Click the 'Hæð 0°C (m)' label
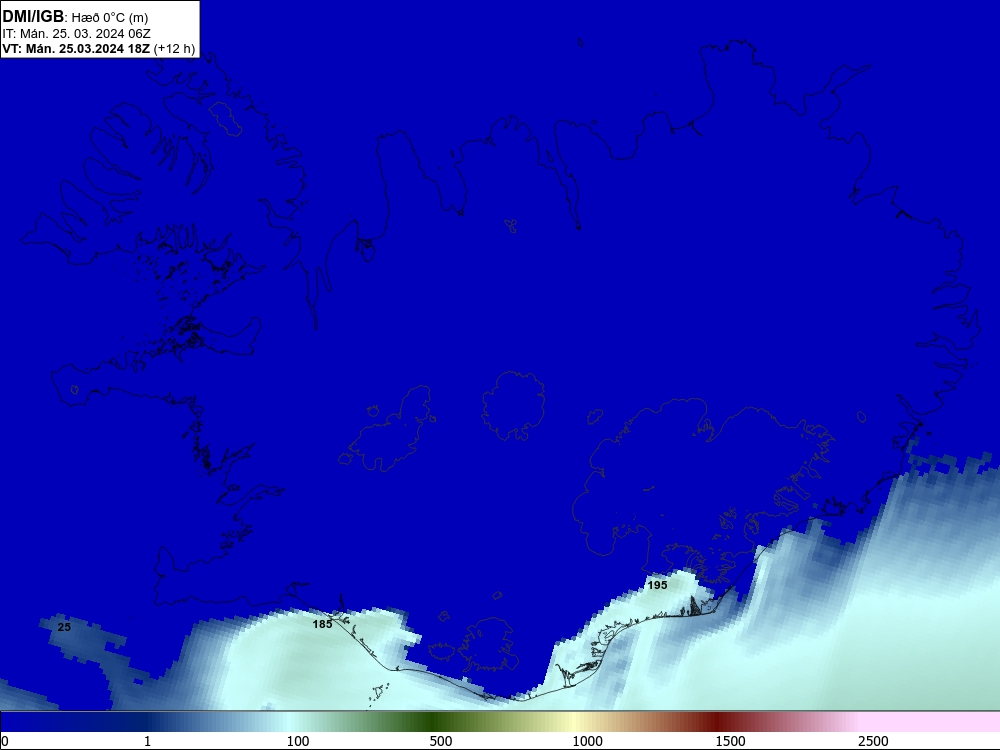 pos(110,18)
